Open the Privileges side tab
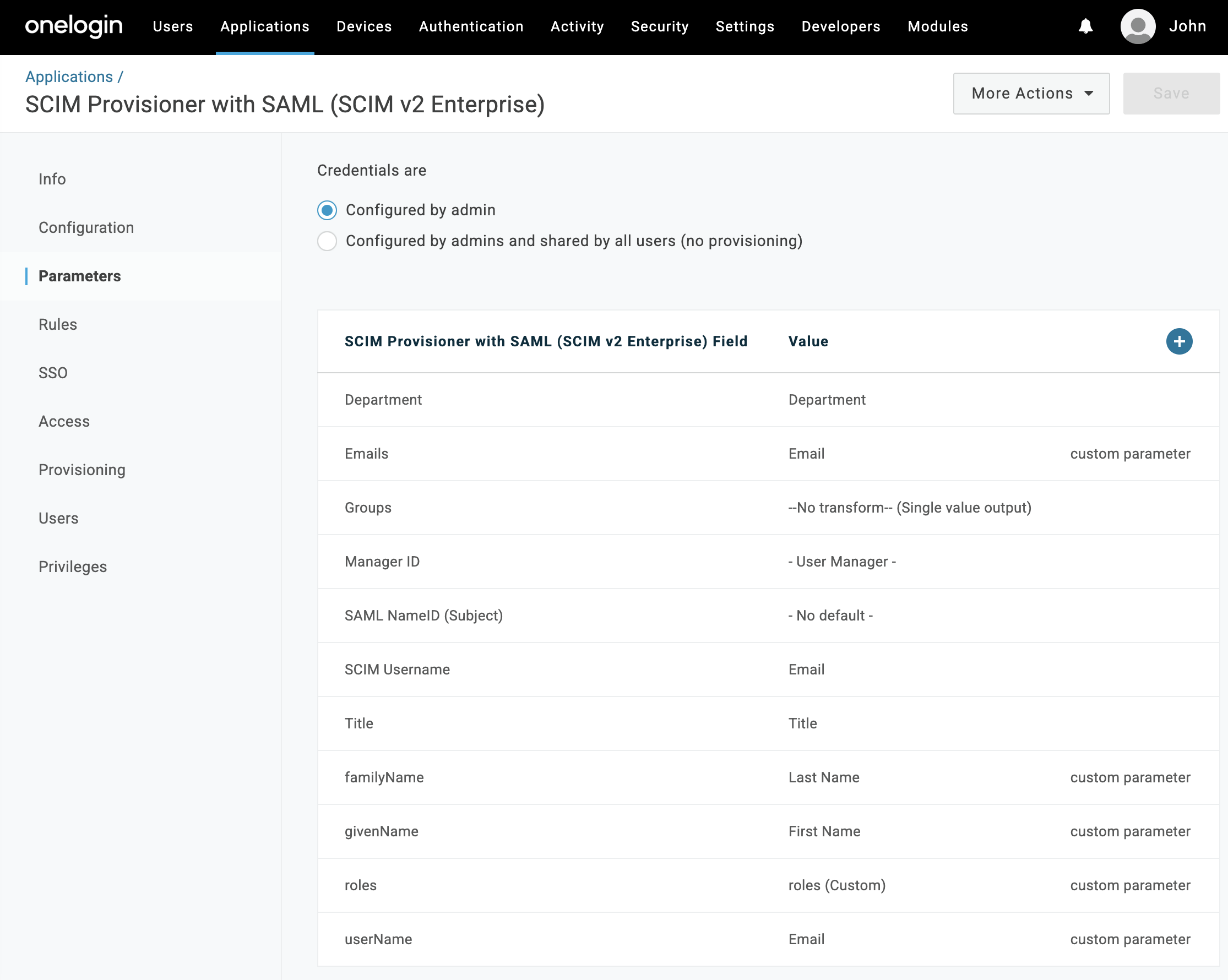 [x=72, y=567]
